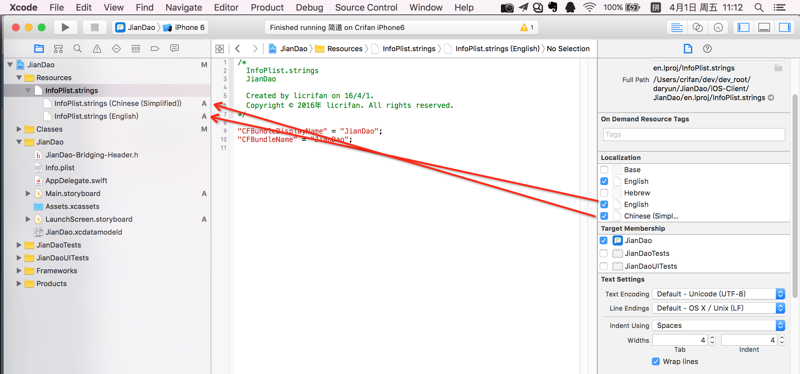Viewport: 800px width, 374px height.
Task: Run the app with the Play button
Action: tap(65, 28)
